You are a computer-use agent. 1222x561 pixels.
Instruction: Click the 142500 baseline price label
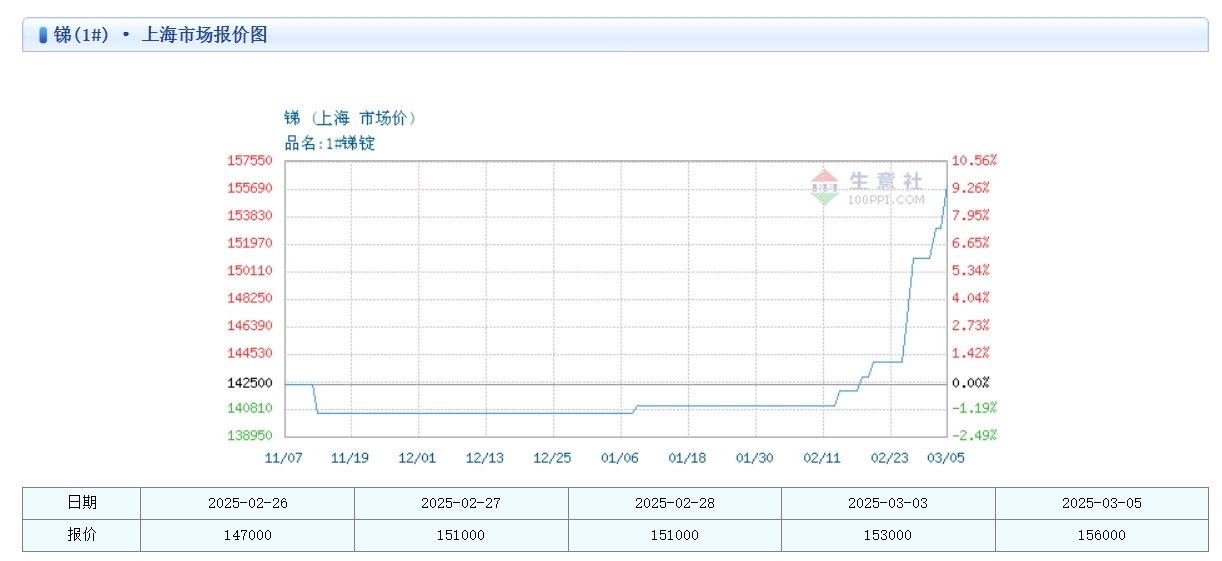coord(250,383)
